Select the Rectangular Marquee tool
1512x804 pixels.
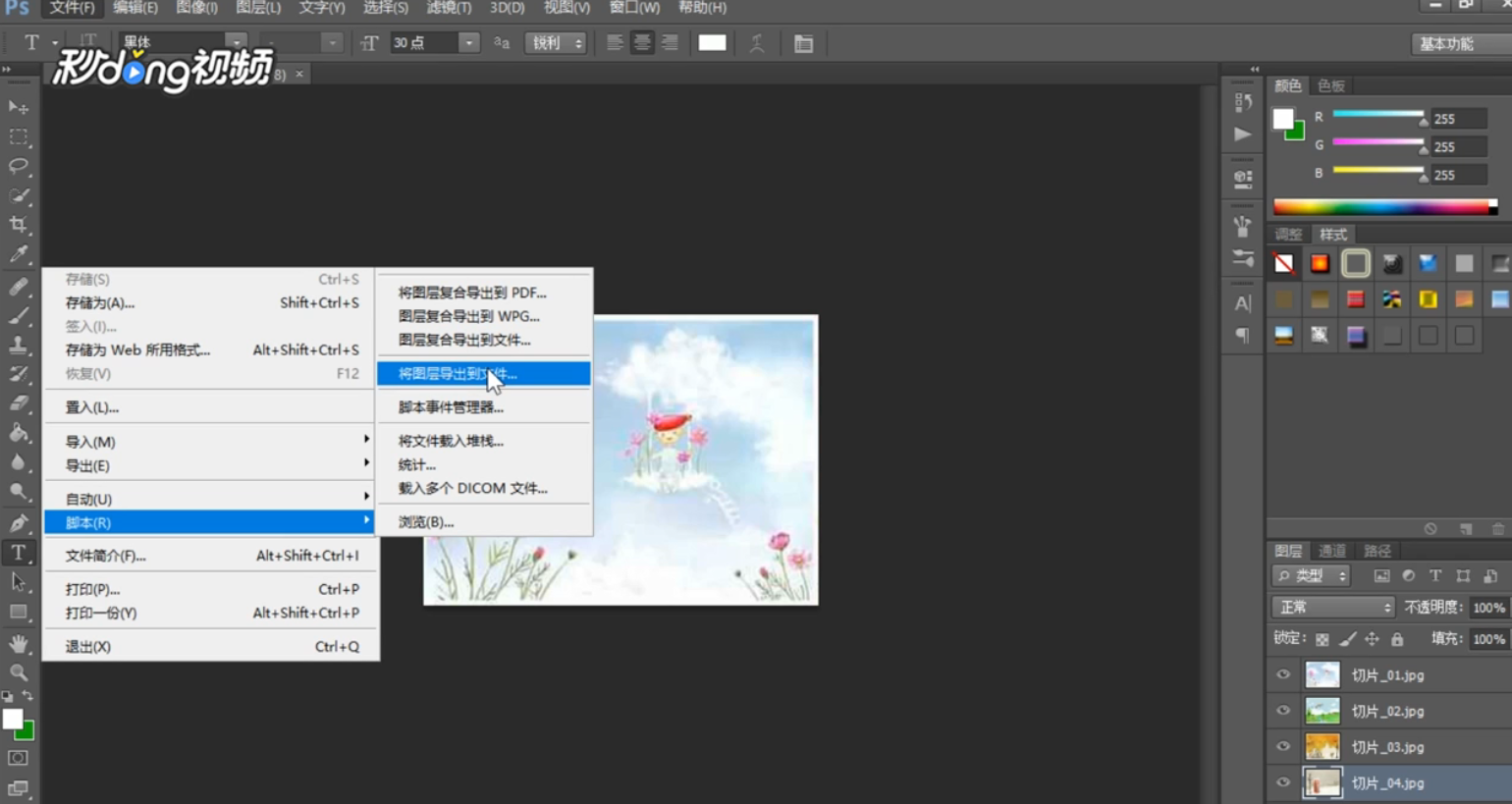[x=18, y=136]
